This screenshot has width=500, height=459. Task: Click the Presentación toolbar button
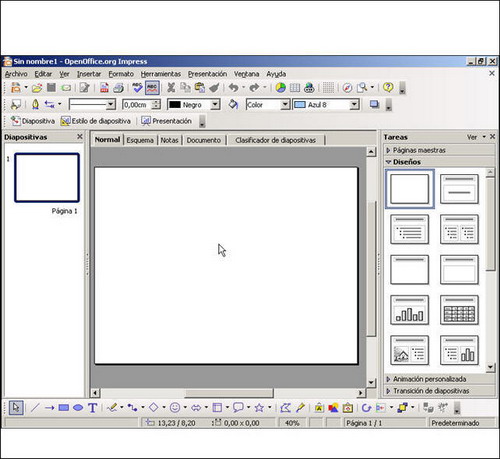click(x=166, y=121)
